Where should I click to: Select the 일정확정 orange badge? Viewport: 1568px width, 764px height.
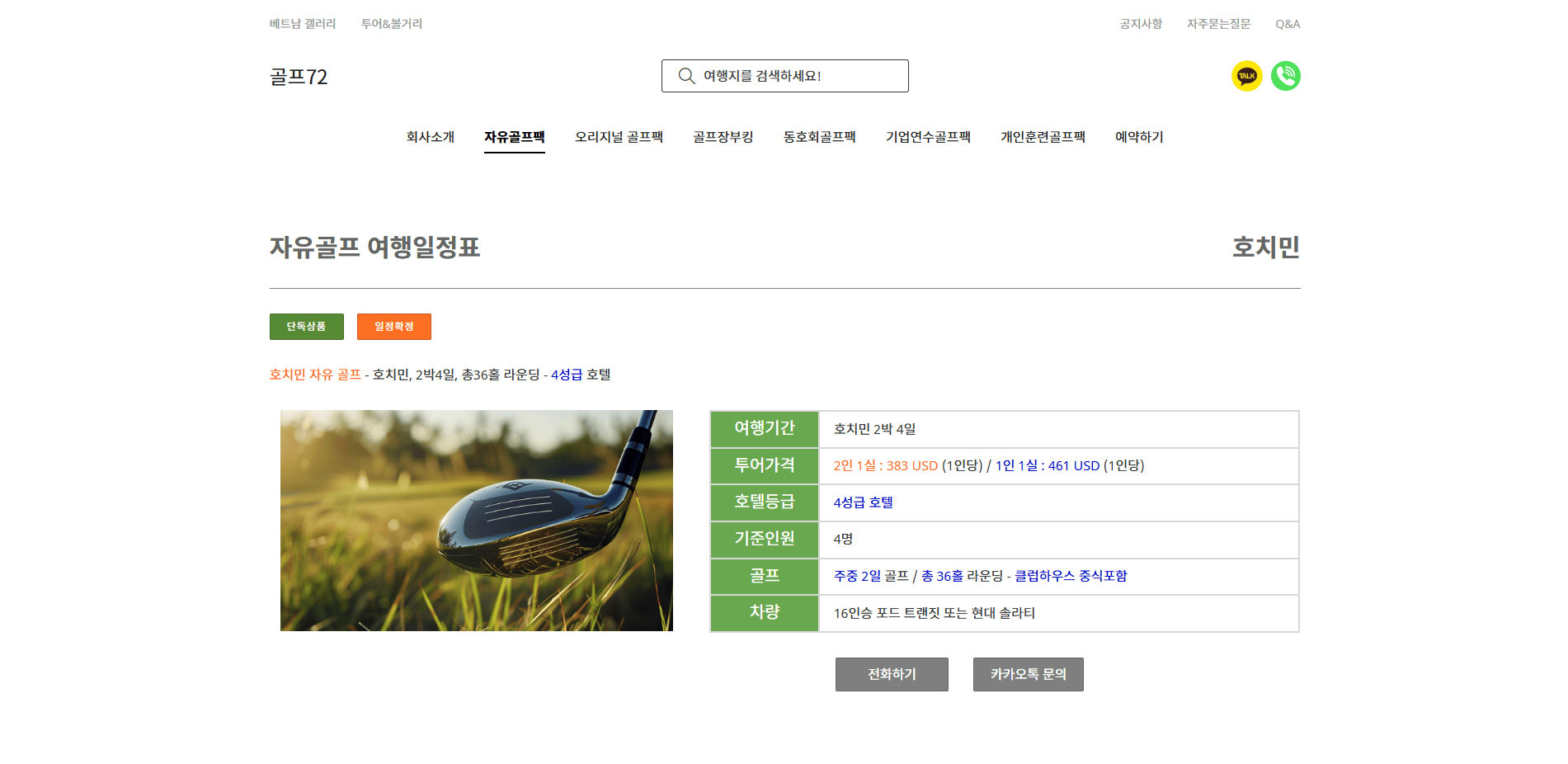(393, 327)
